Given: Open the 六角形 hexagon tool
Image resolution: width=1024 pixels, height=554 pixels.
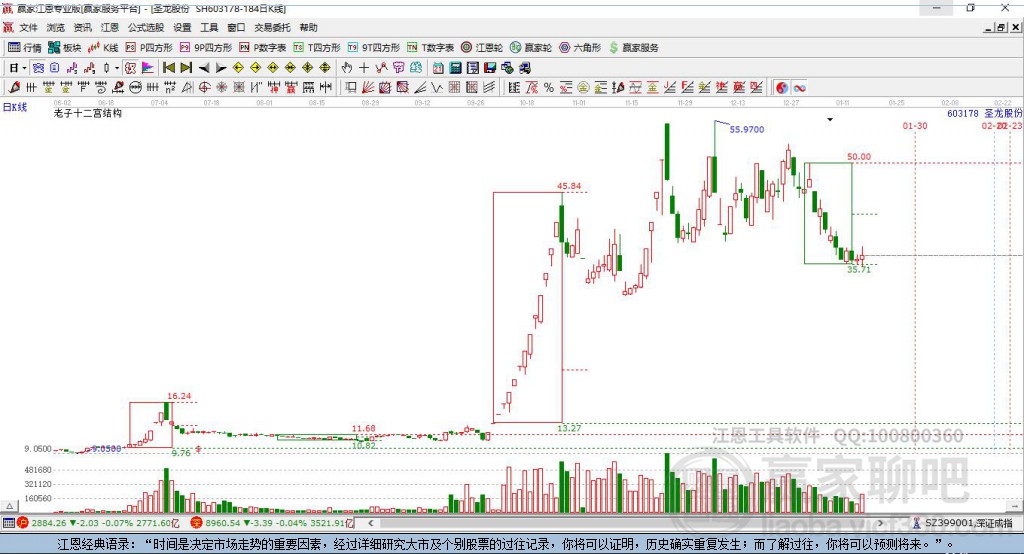Looking at the screenshot, I should tap(580, 48).
